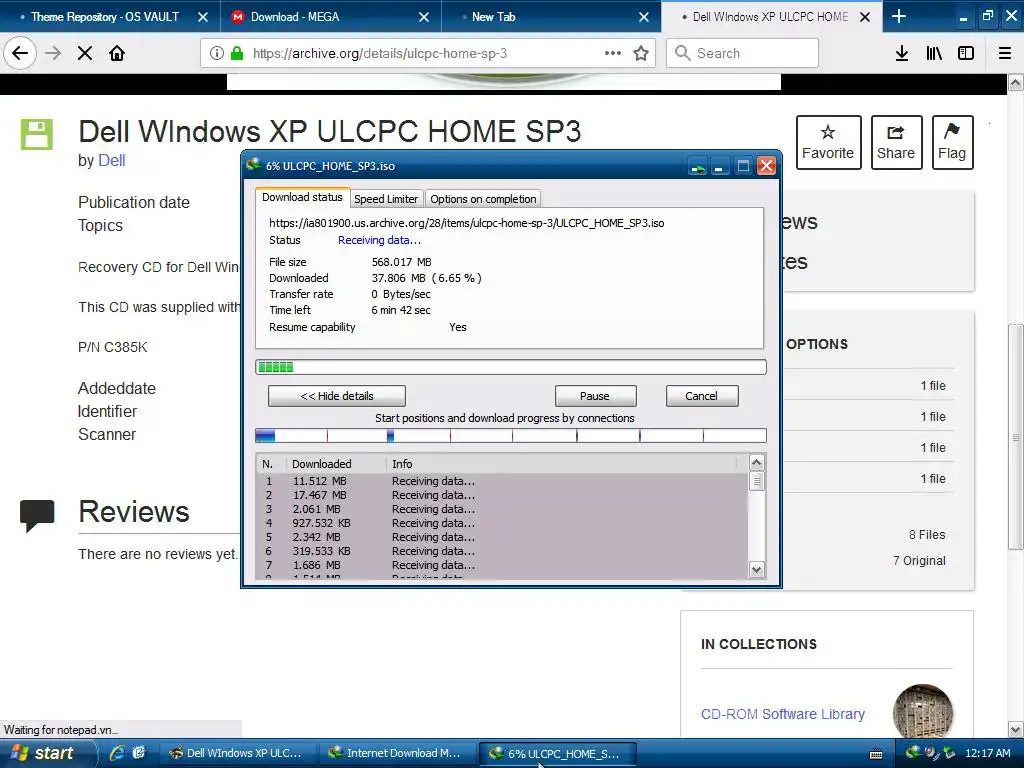Click page scrollbar down arrow
Image resolution: width=1024 pixels, height=768 pixels.
click(x=1016, y=729)
